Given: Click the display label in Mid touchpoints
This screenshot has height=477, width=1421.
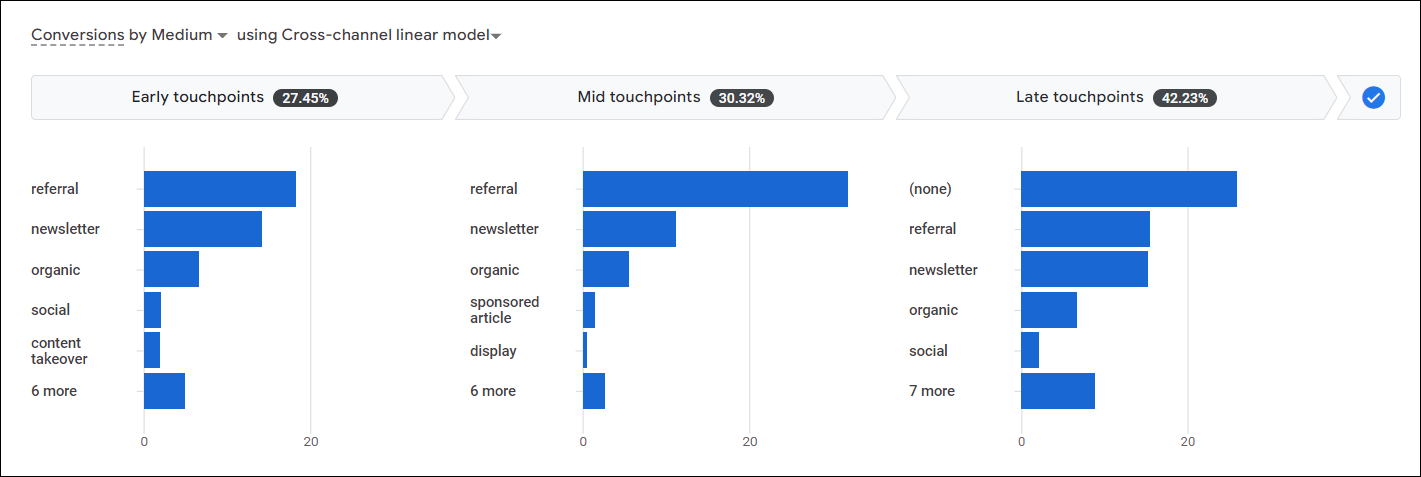Looking at the screenshot, I should coord(493,351).
